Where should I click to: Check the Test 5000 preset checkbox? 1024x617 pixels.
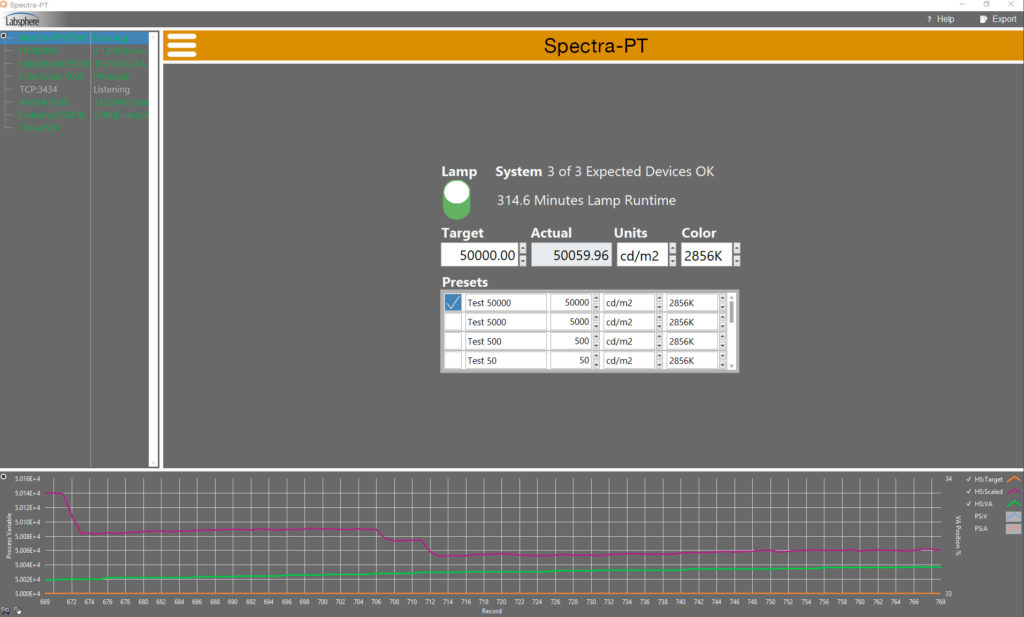click(453, 322)
